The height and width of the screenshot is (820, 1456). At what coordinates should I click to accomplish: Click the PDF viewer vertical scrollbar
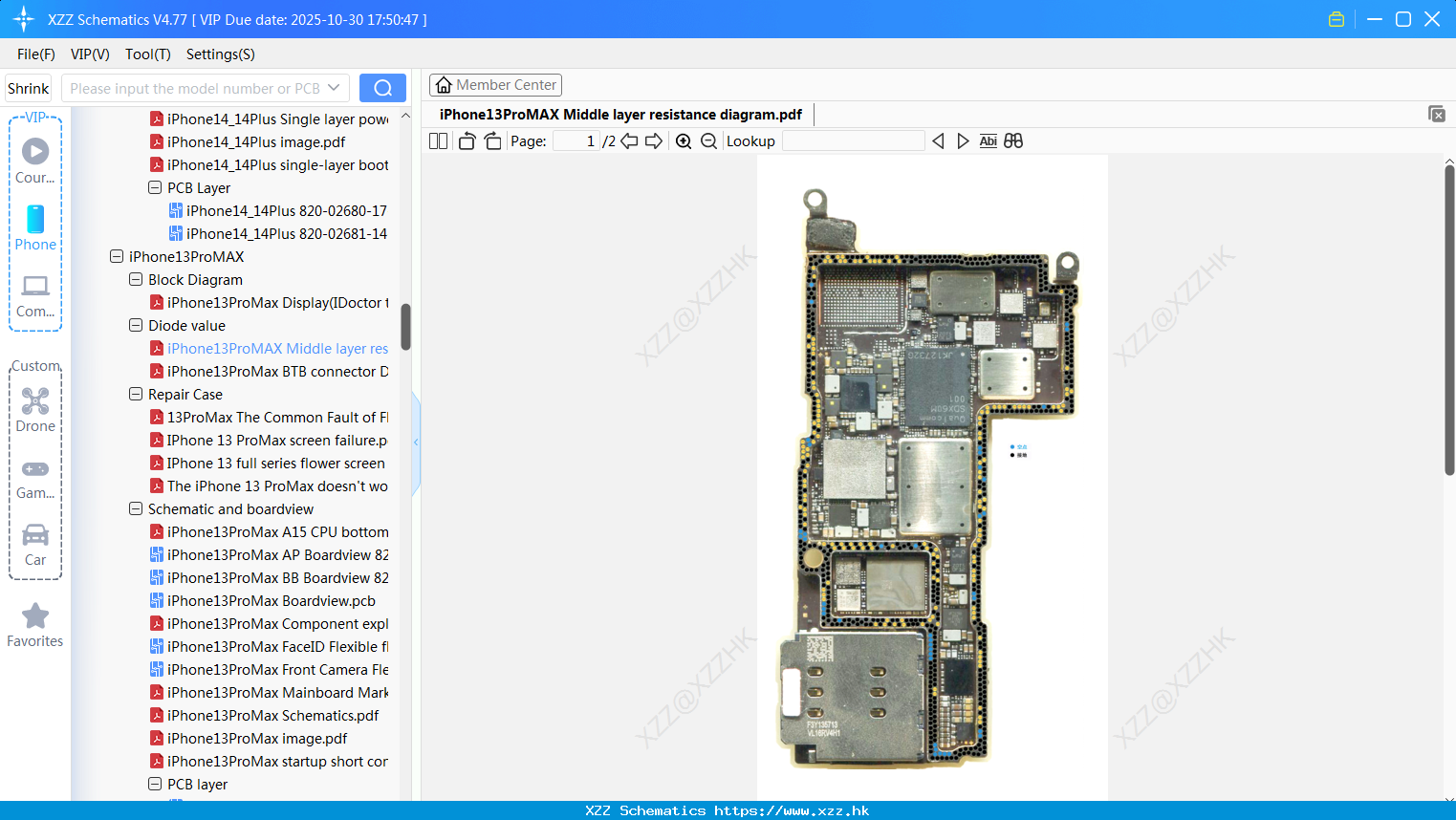point(1449,320)
